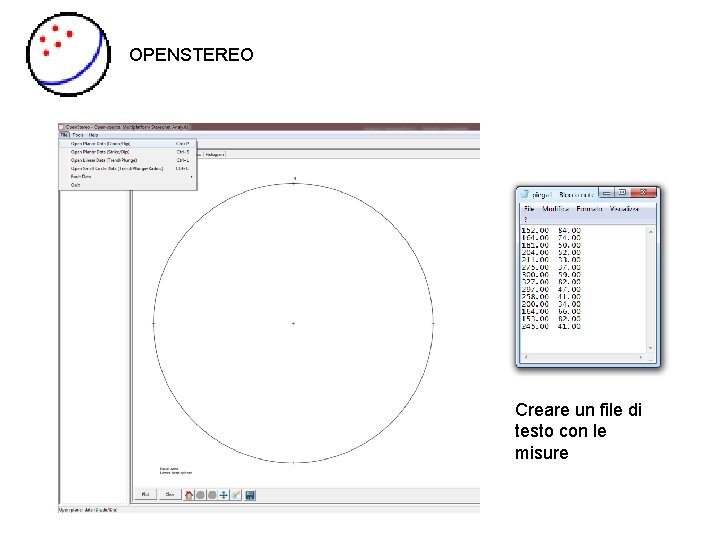Click Notepad's vertical scrollbar up arrow
The image size is (720, 540).
(651, 232)
